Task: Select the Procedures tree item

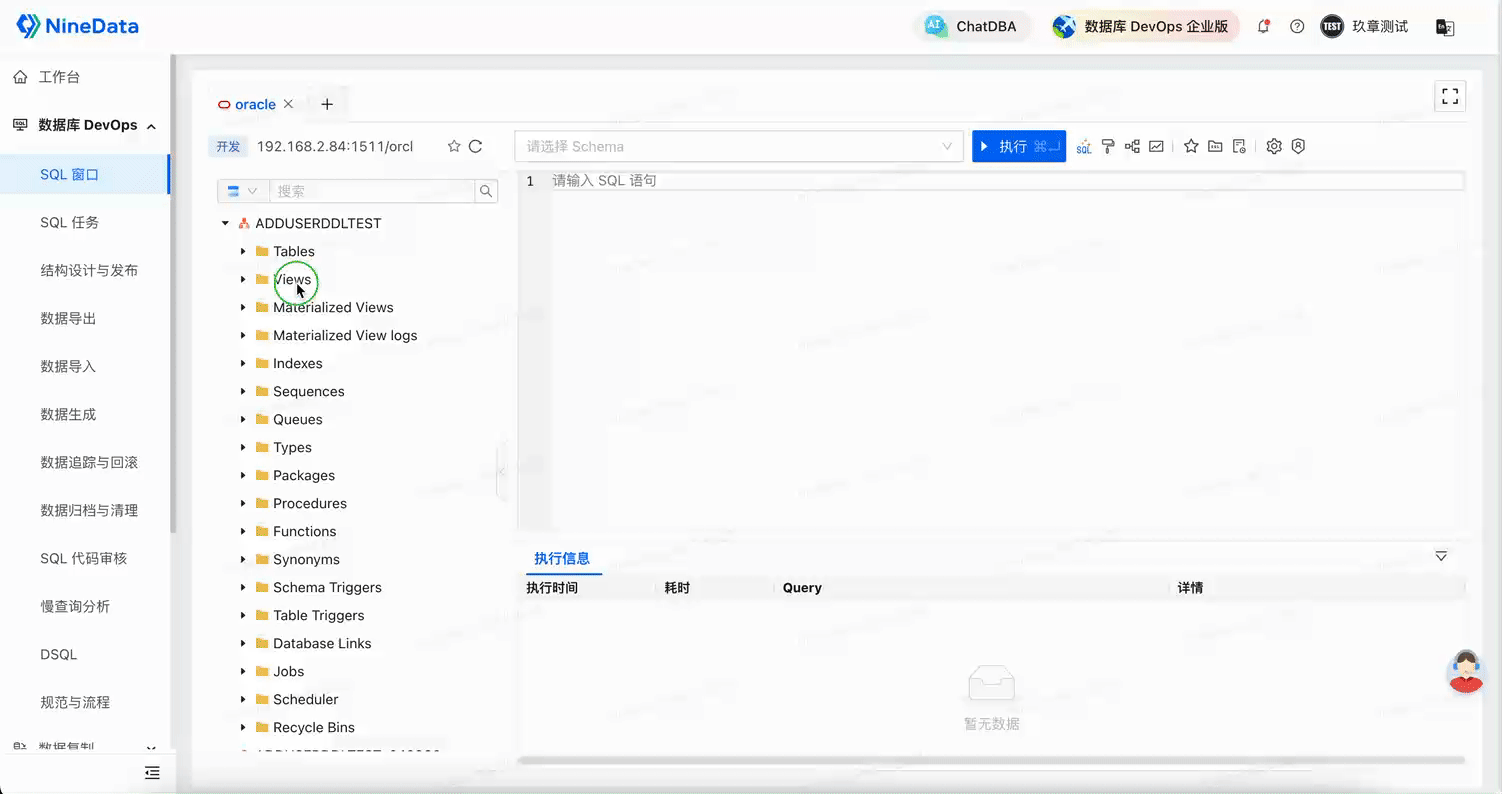Action: pyautogui.click(x=310, y=504)
